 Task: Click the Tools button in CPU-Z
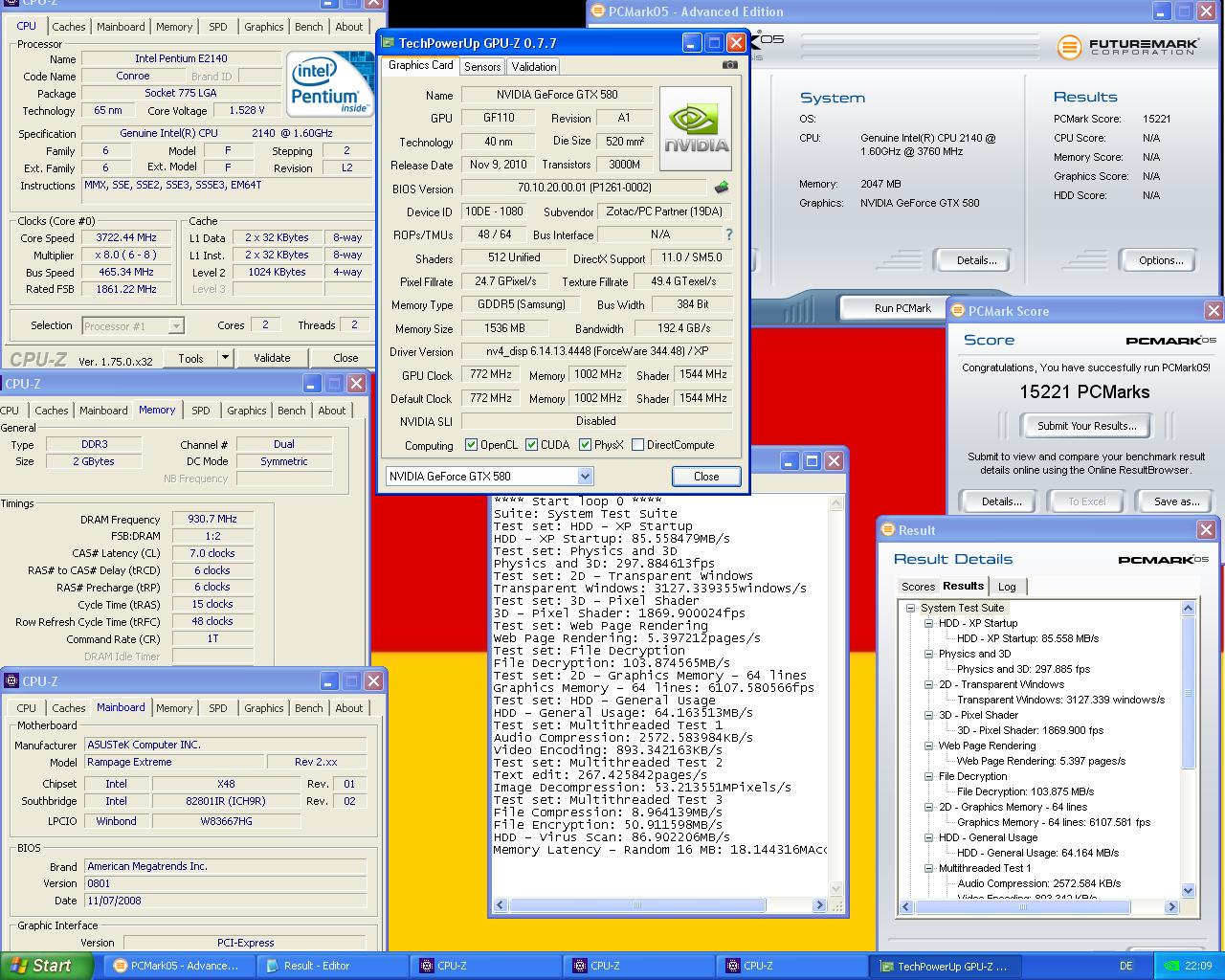click(x=190, y=358)
